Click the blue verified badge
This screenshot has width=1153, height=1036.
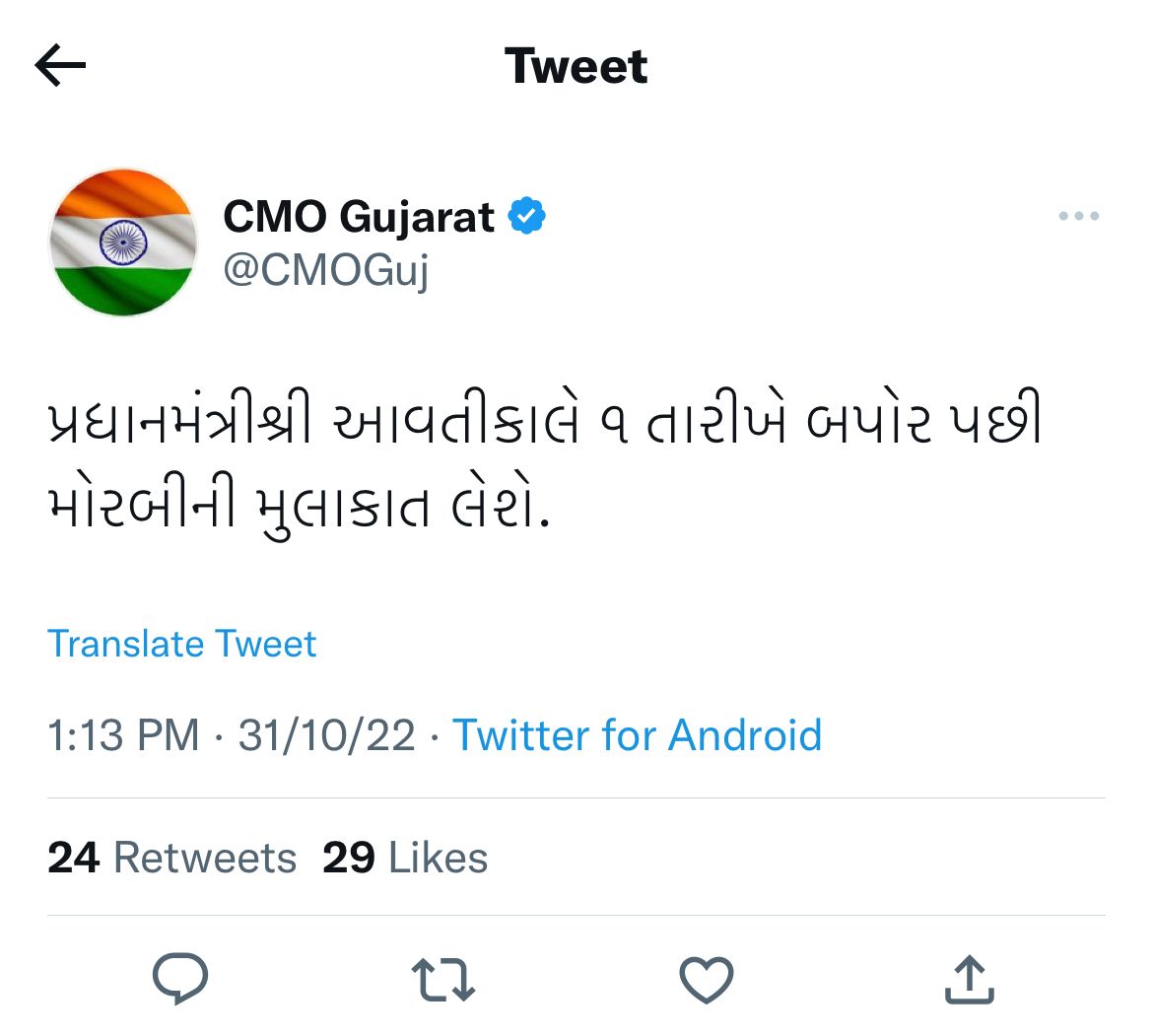coord(527,216)
